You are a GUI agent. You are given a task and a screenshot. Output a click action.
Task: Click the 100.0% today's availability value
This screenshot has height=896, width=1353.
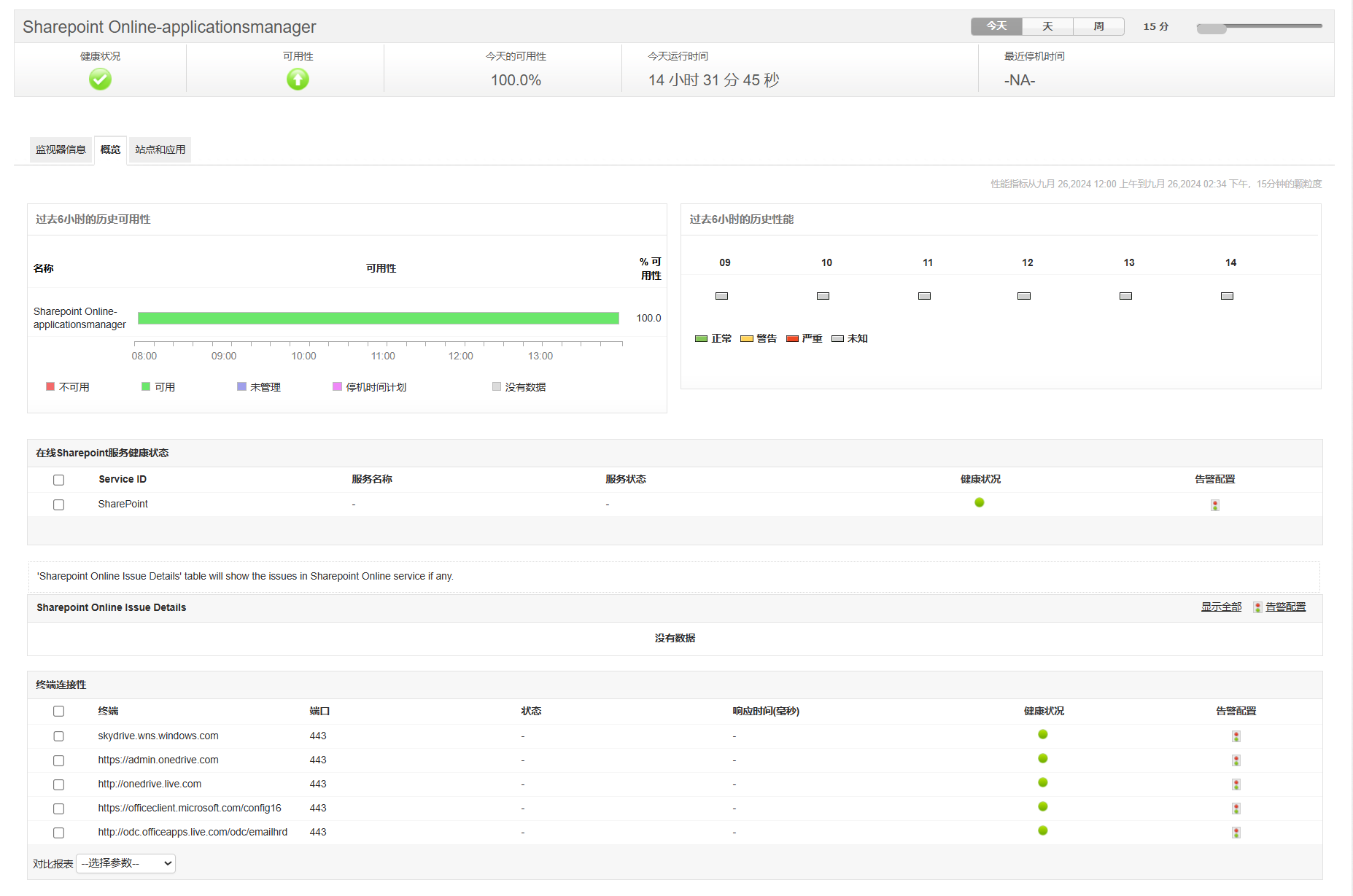(516, 80)
